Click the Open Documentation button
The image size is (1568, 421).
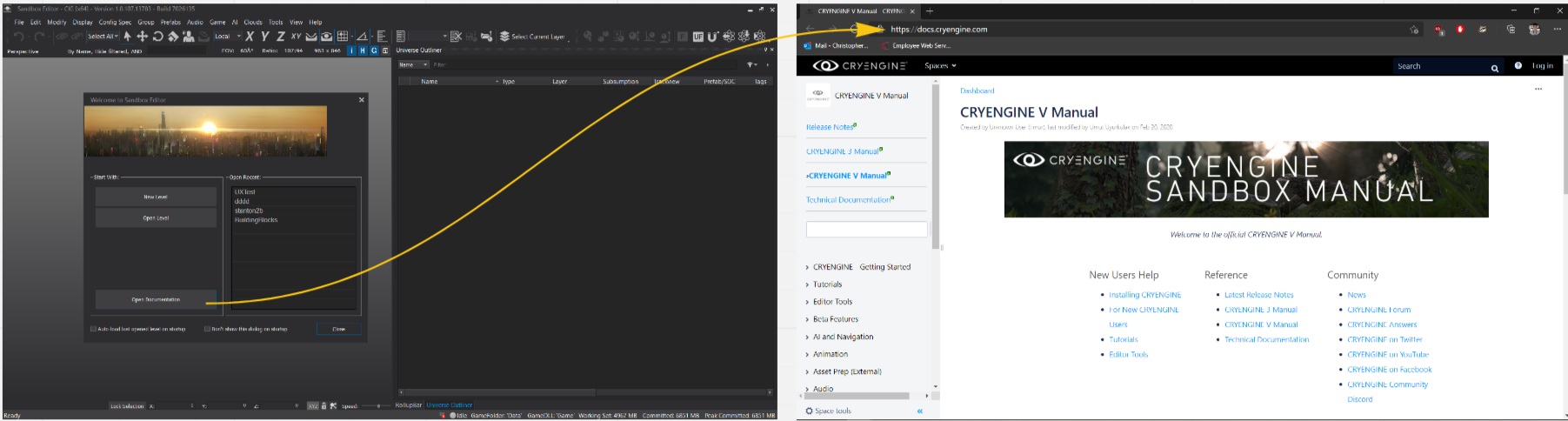point(156,299)
